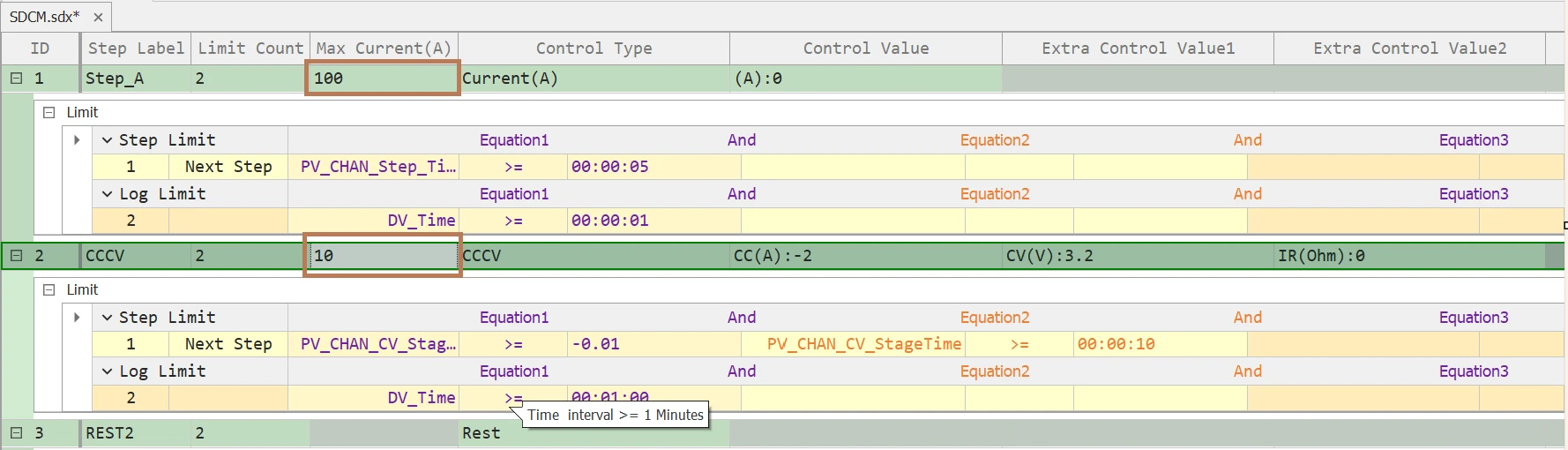Select 00:00:10 Equation2 value
This screenshot has width=1568, height=450.
1160,344
